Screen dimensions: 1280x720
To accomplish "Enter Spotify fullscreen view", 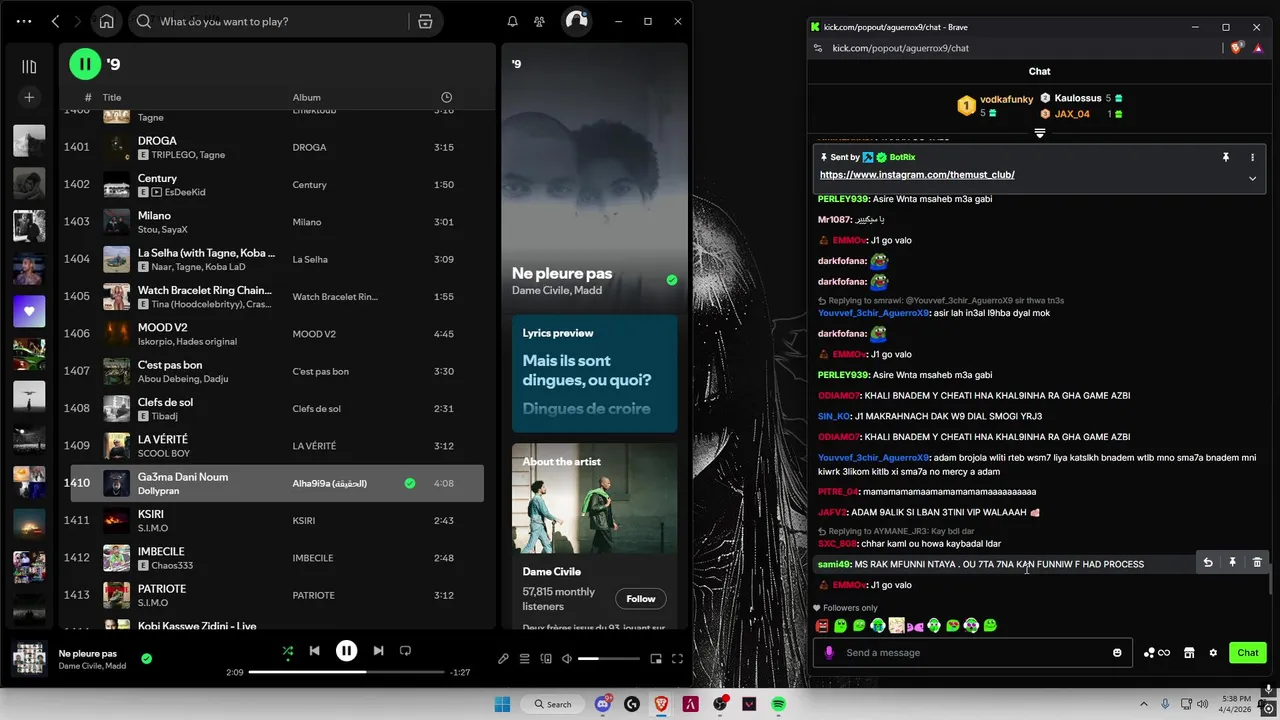I will tap(677, 659).
